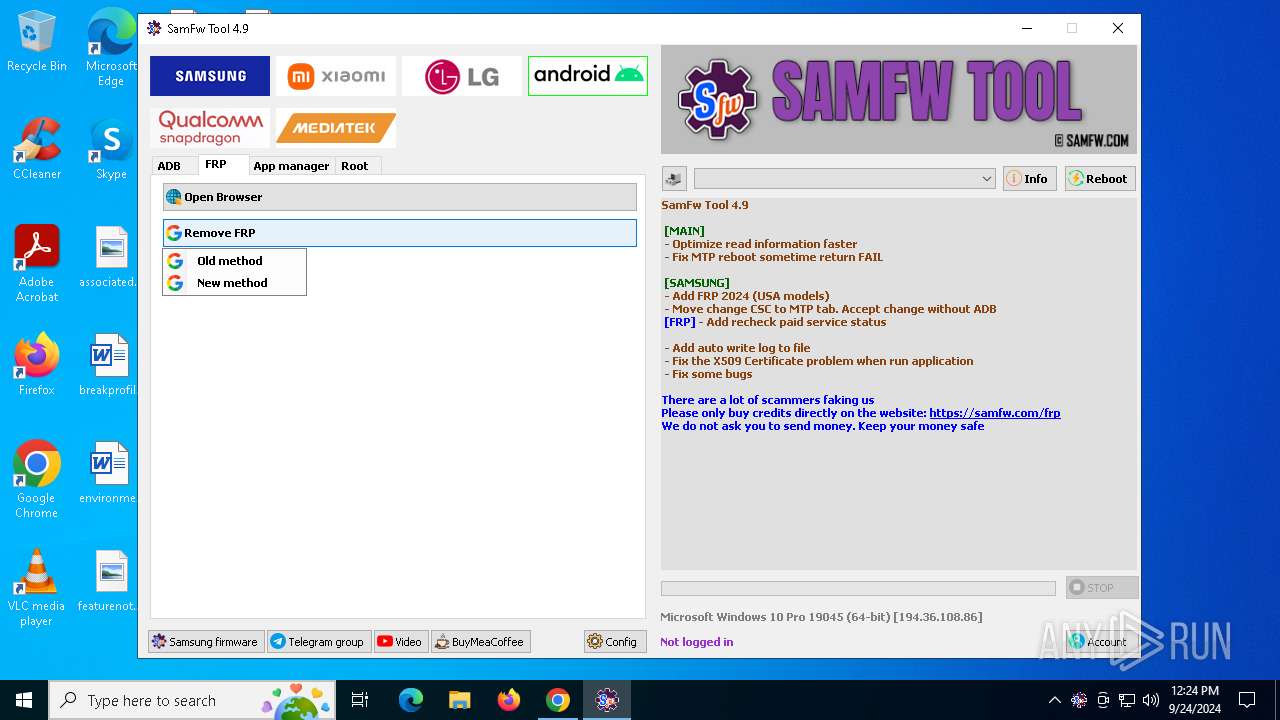Click the Reboot button
Screen dimensions: 1280x720
[x=1099, y=179]
